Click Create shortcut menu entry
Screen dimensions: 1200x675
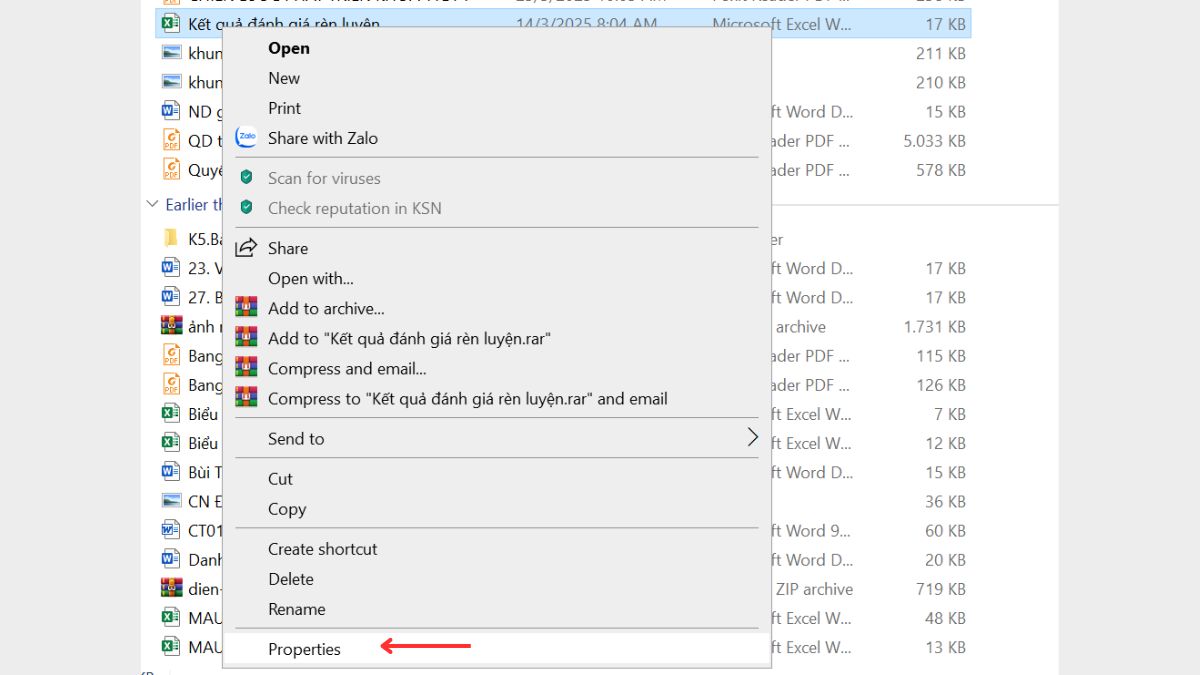click(322, 549)
